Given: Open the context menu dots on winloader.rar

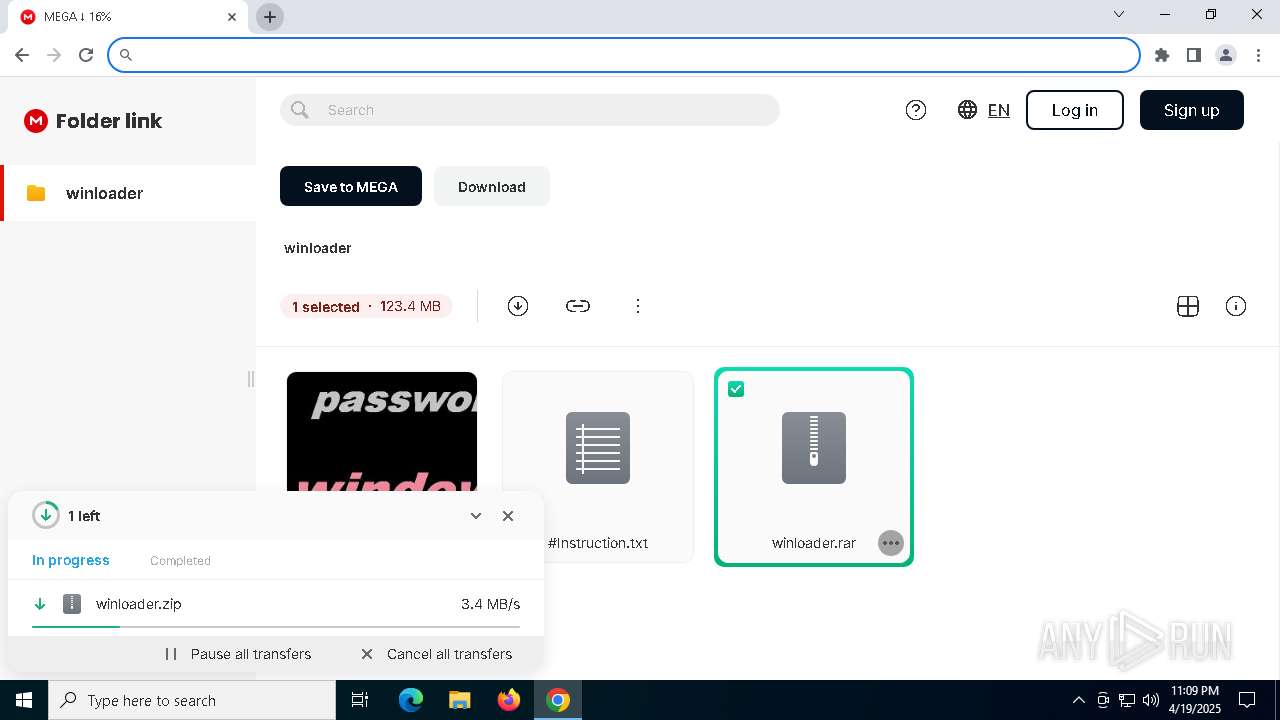Looking at the screenshot, I should click(890, 543).
